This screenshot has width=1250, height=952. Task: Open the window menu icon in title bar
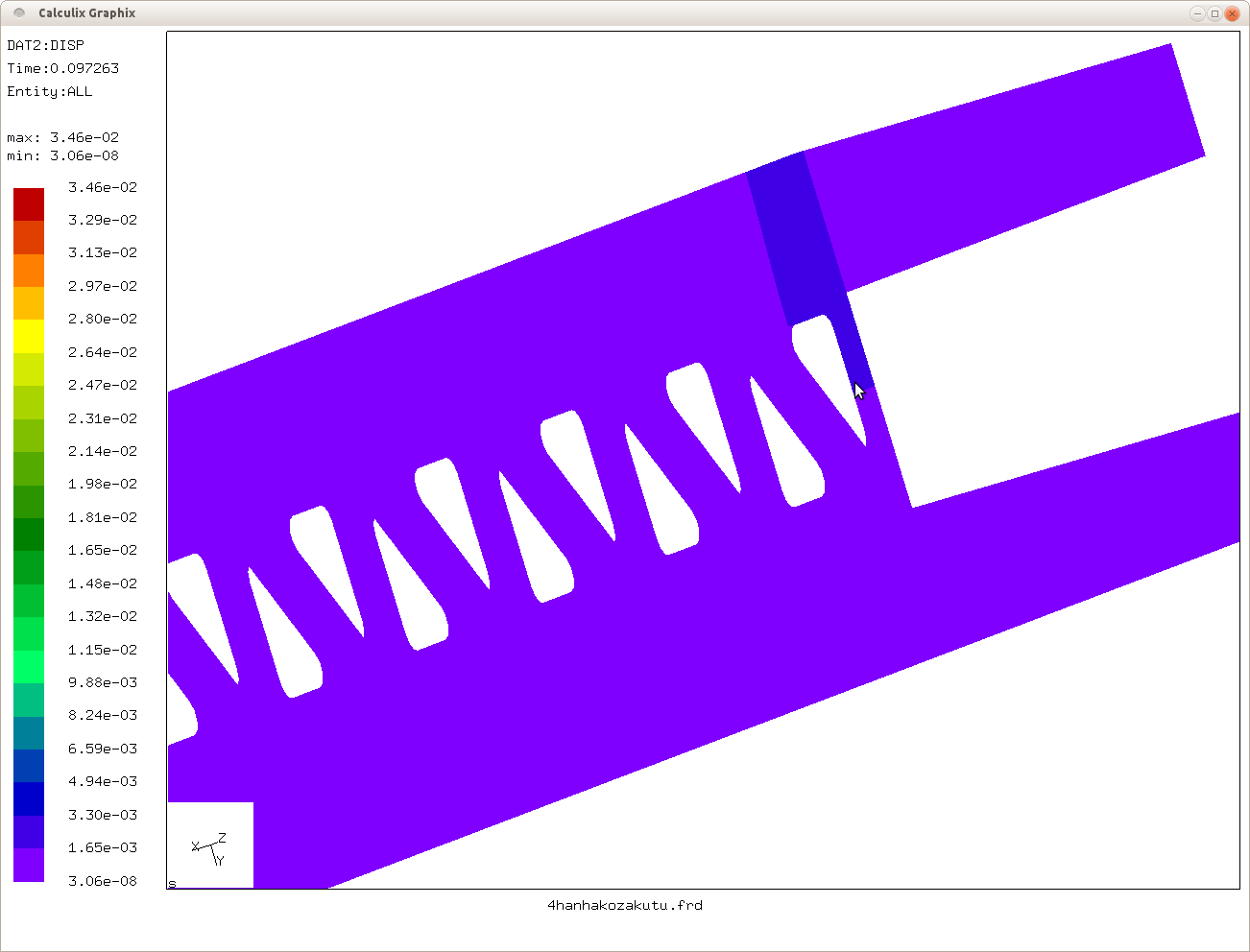(19, 12)
